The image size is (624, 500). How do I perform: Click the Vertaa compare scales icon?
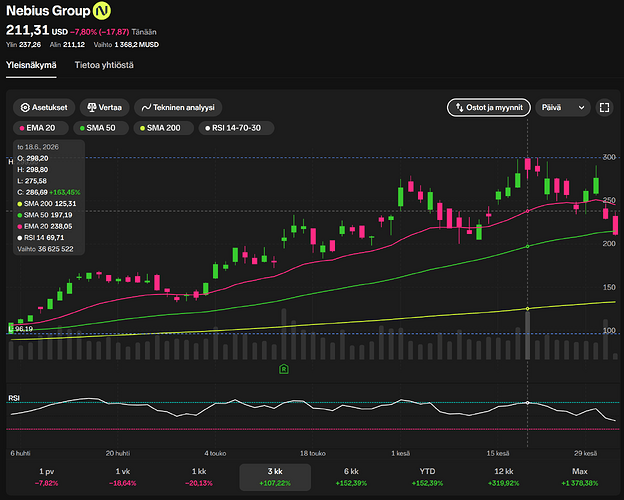point(92,107)
